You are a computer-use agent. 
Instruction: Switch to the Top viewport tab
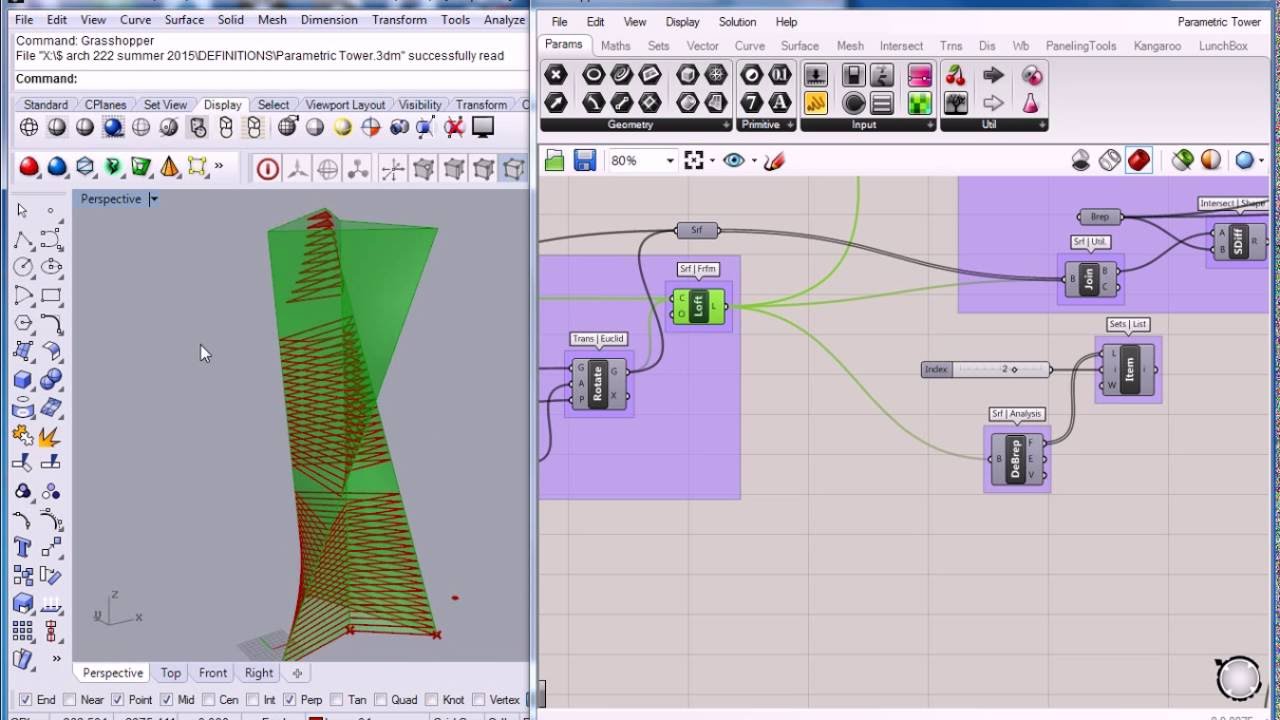(171, 673)
